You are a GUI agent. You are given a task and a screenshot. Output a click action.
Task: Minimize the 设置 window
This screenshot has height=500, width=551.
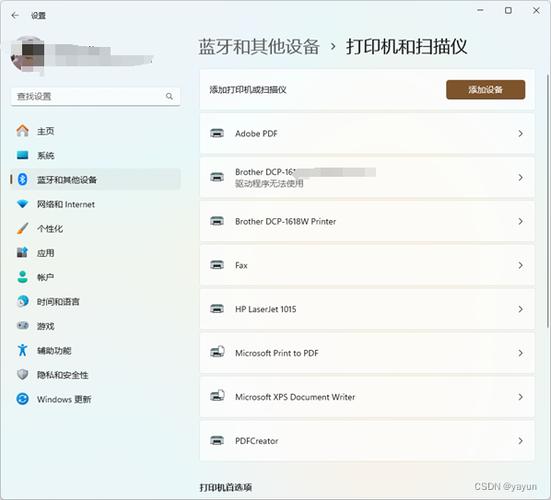click(x=480, y=11)
